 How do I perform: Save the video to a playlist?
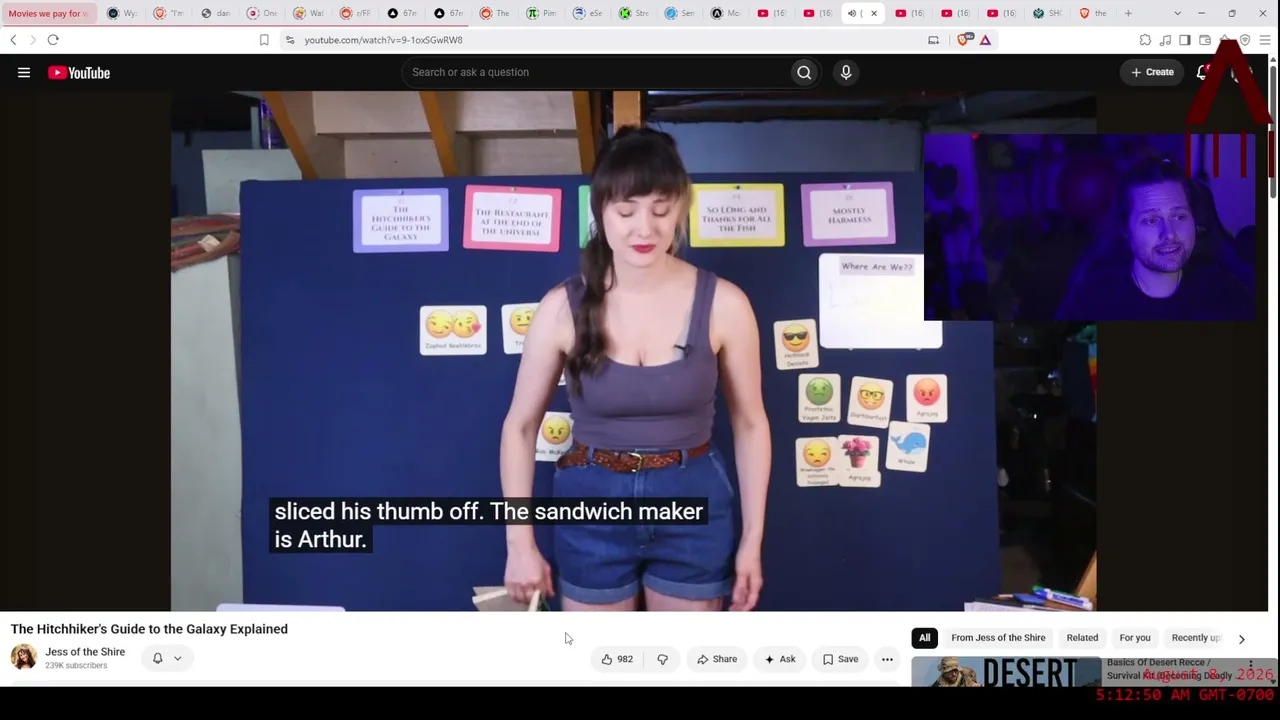(x=840, y=659)
